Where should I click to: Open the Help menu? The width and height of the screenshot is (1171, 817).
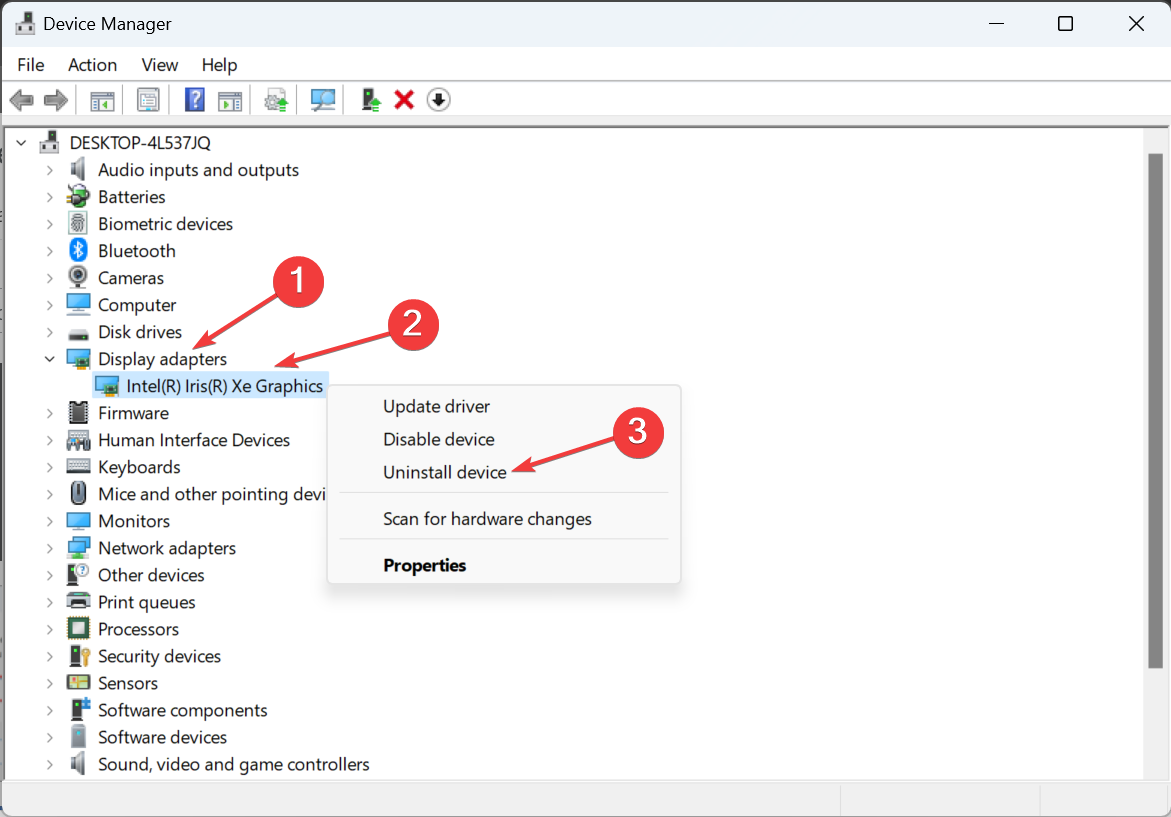click(220, 65)
